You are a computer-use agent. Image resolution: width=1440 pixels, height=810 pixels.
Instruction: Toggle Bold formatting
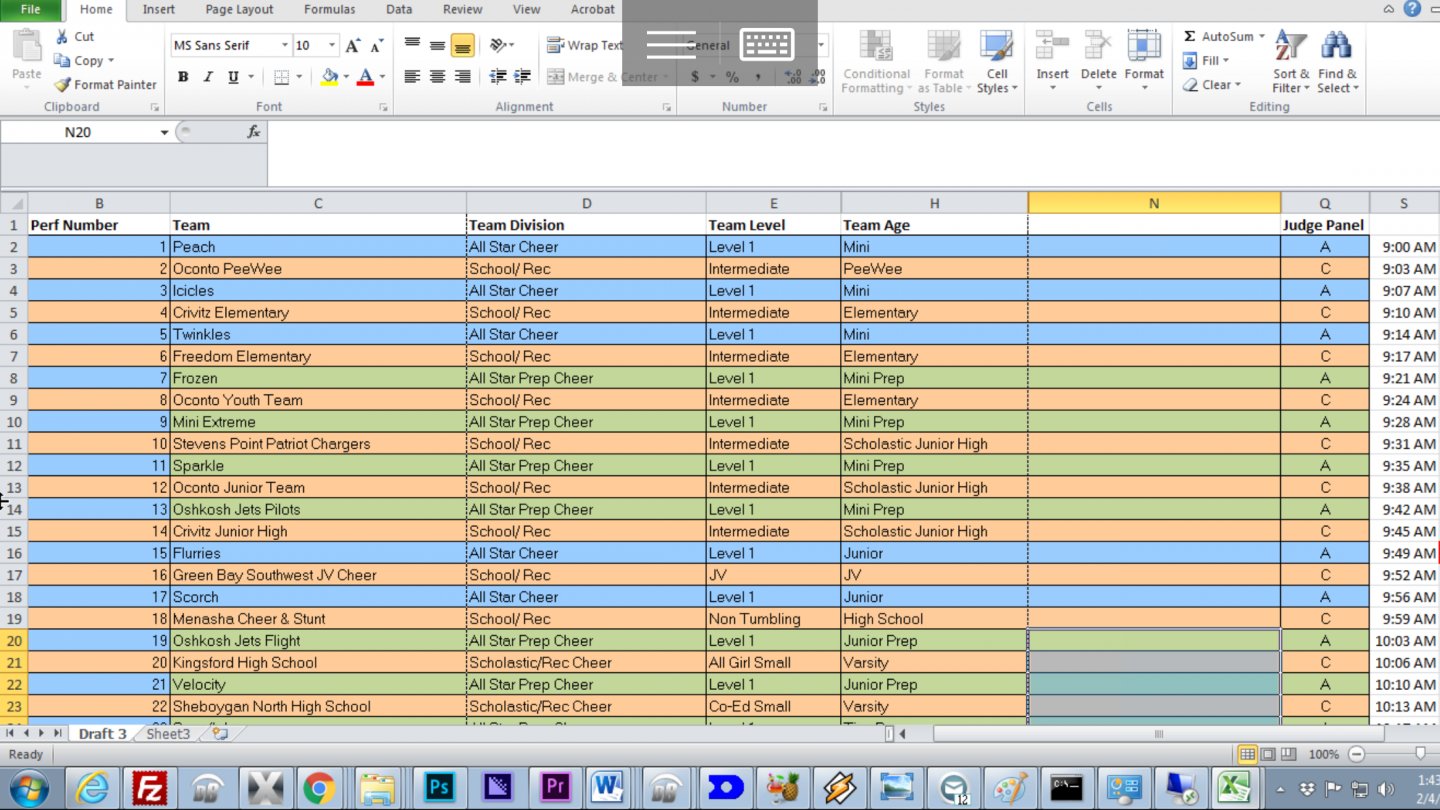183,77
